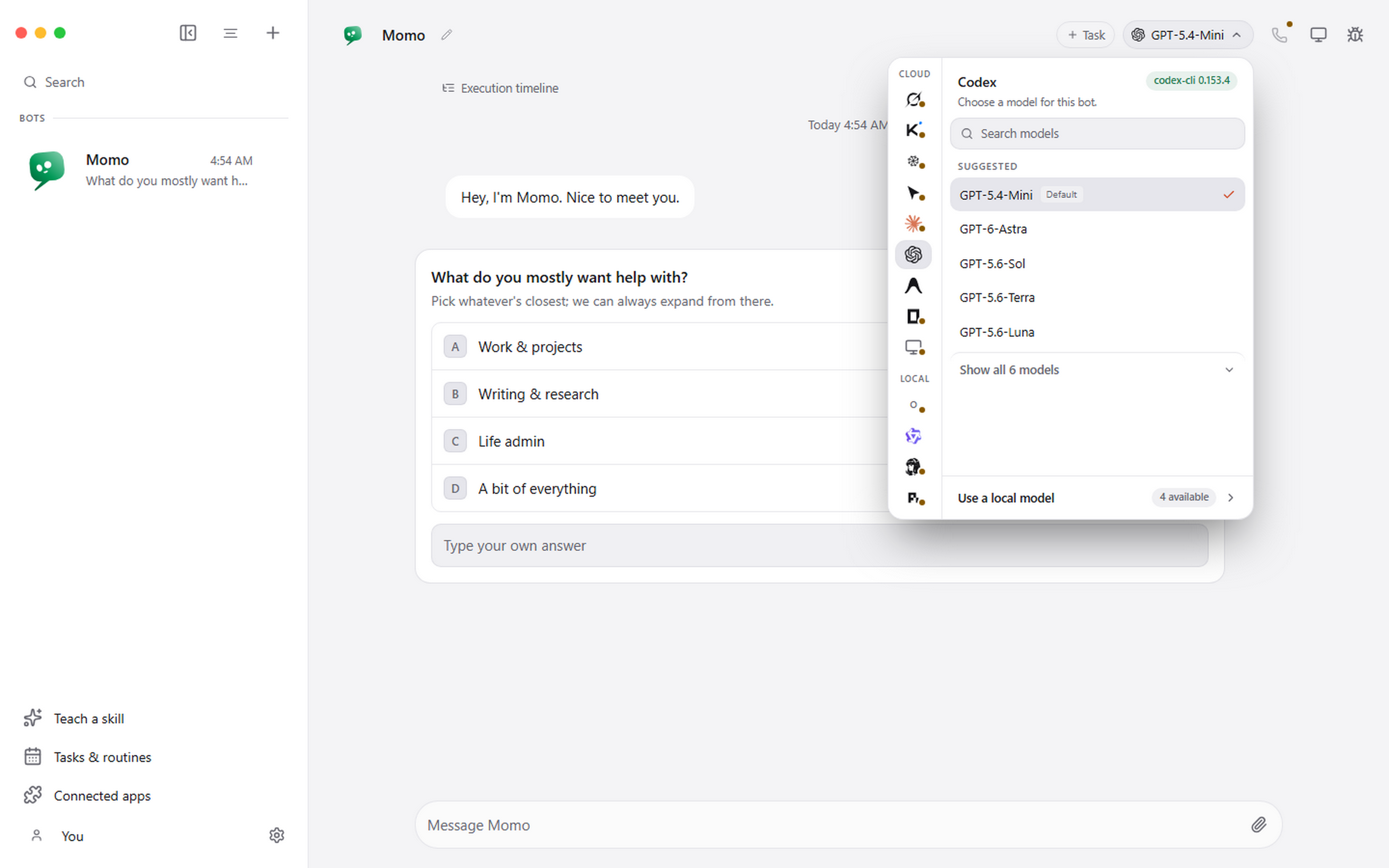
Task: Open Connected apps
Action: pos(87,795)
